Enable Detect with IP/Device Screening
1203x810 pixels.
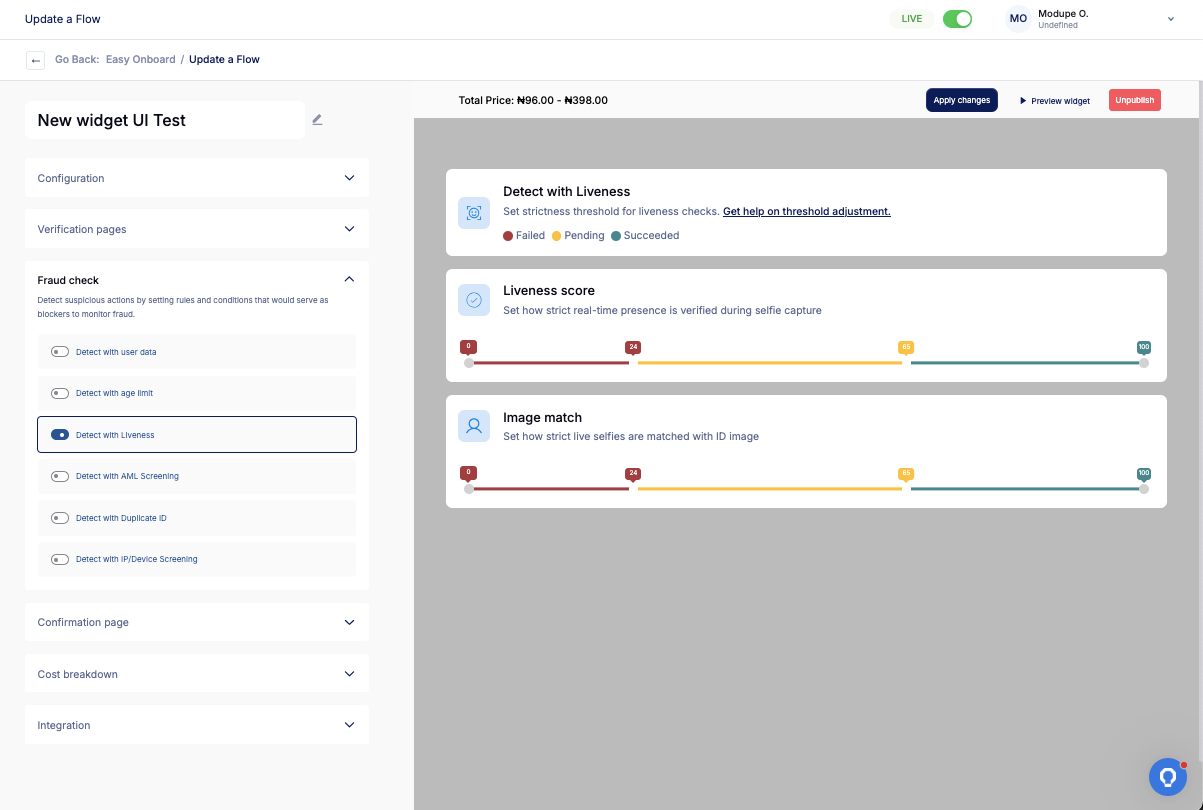click(60, 559)
